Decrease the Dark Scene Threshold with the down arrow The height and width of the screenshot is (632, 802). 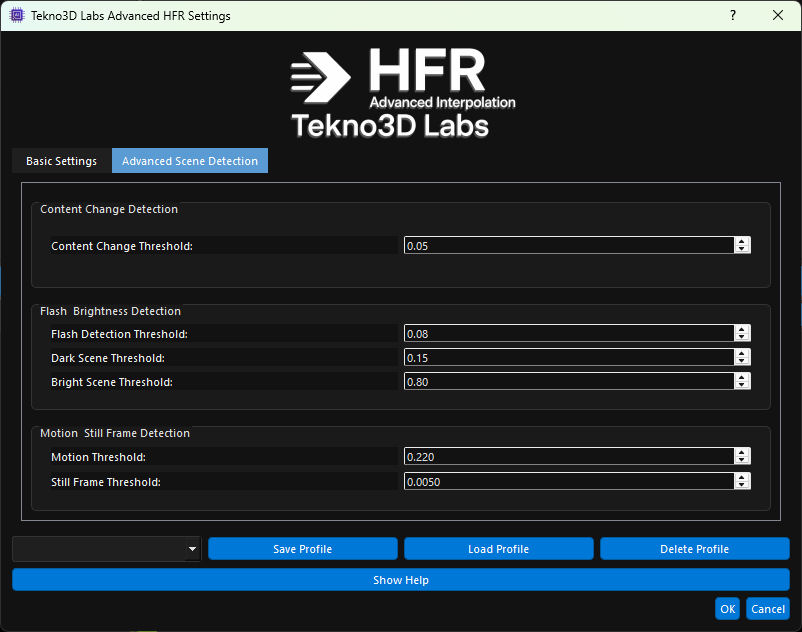pos(742,361)
